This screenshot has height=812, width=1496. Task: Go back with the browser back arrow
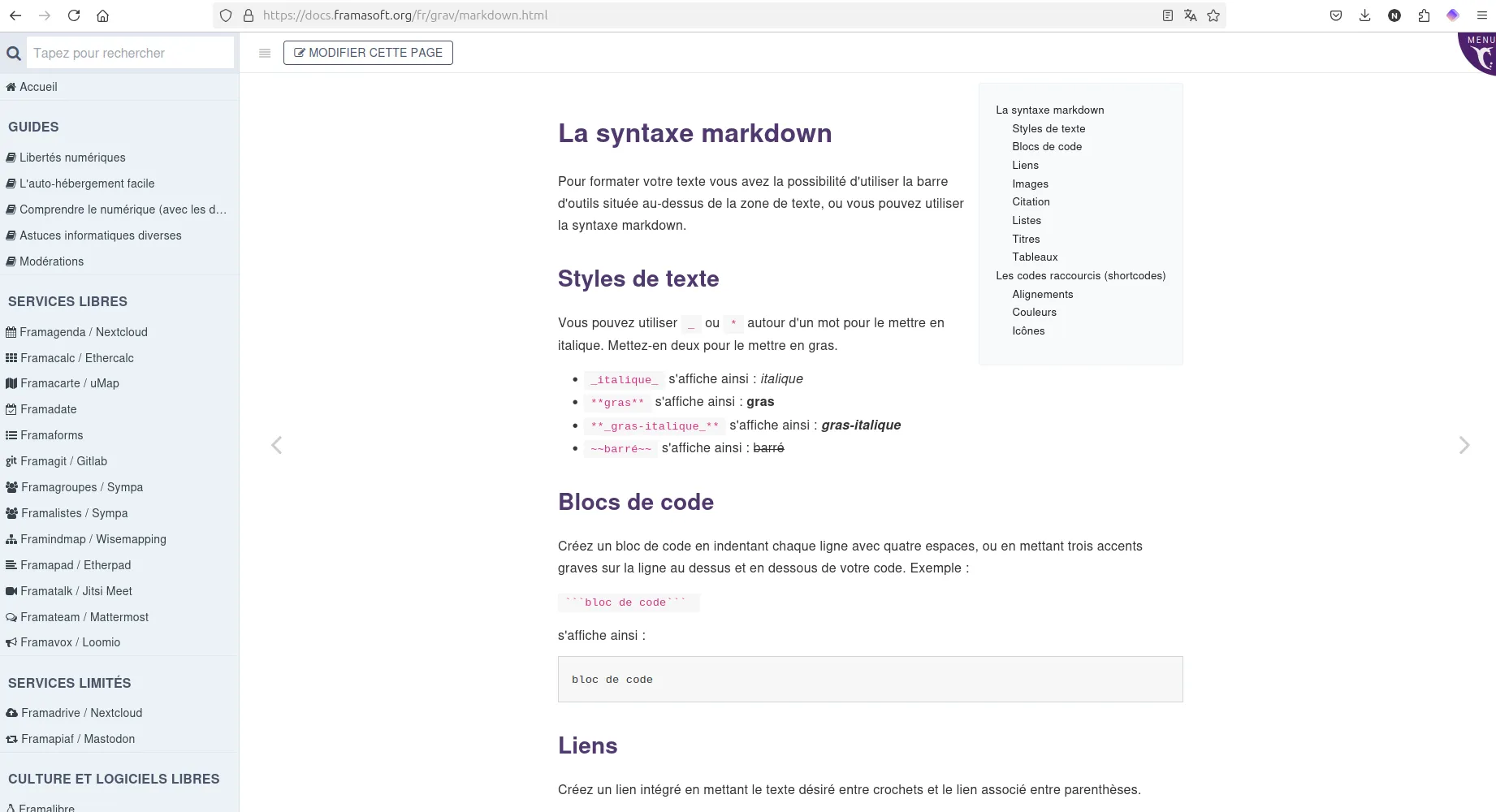pos(15,15)
